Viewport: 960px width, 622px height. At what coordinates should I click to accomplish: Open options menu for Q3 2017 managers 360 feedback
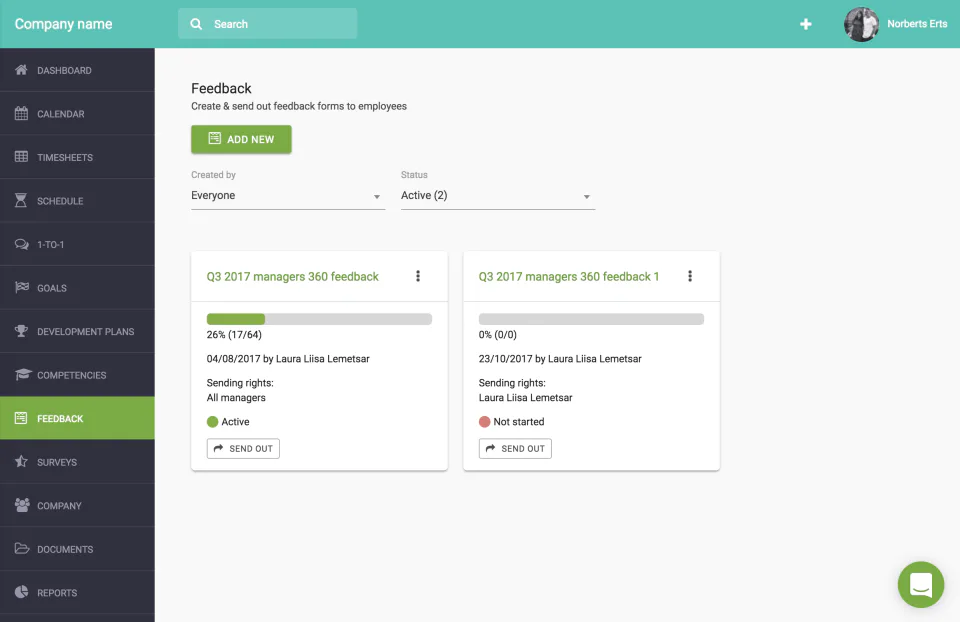[418, 276]
